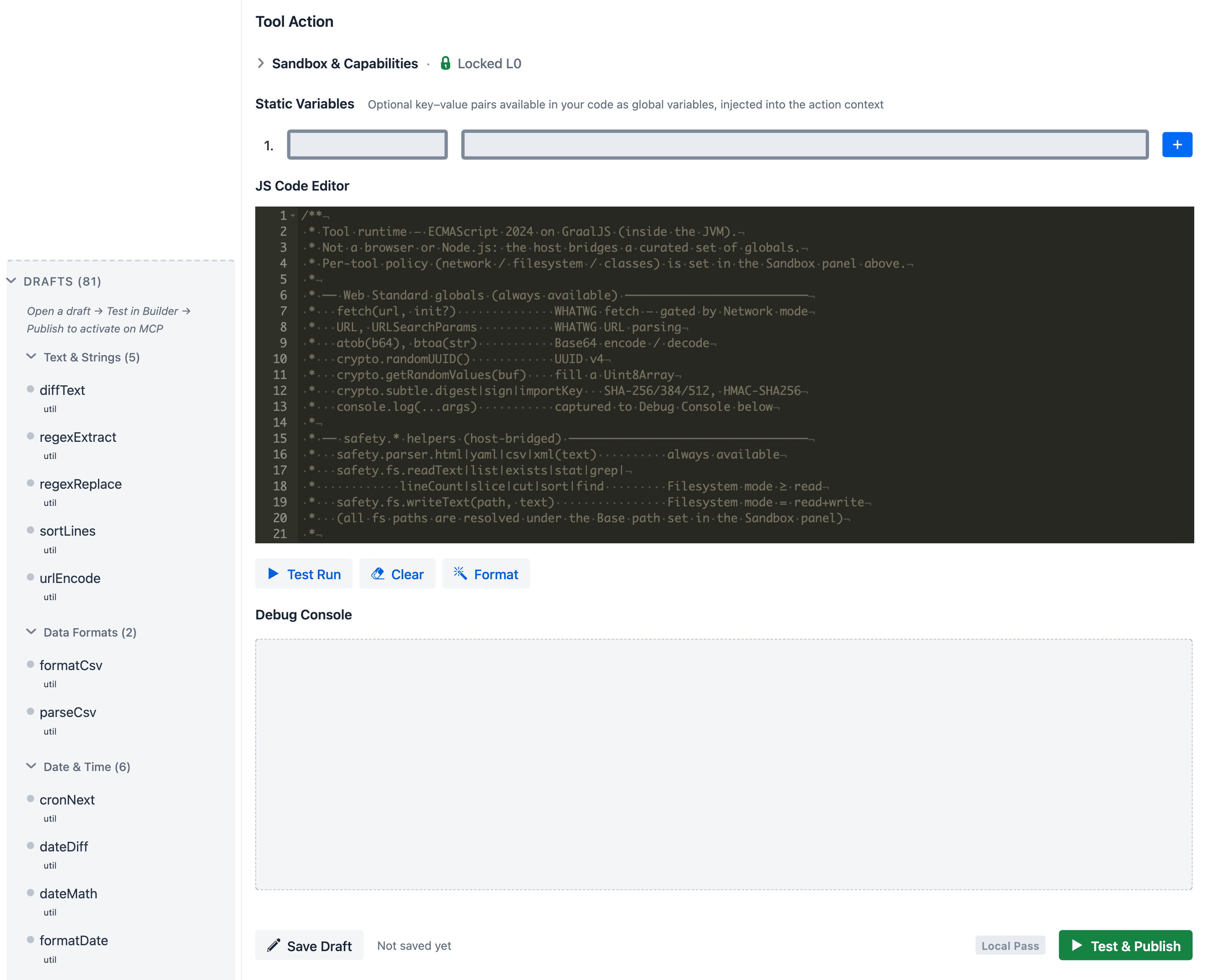Collapse the DRAFTS (81) section
This screenshot has width=1206, height=980.
coord(11,281)
